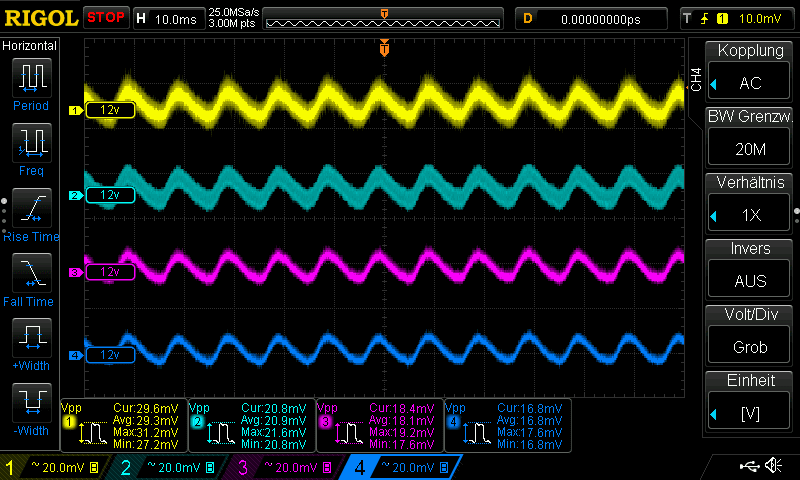800x480 pixels.
Task: Select channel 2 tab at bottom
Action: (x=167, y=467)
